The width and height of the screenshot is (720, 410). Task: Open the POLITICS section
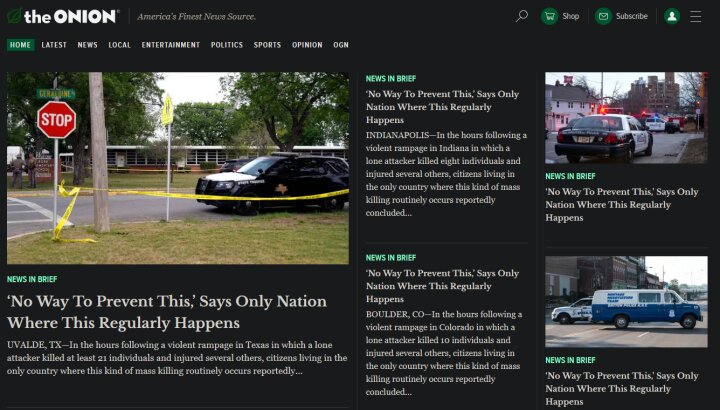point(227,45)
